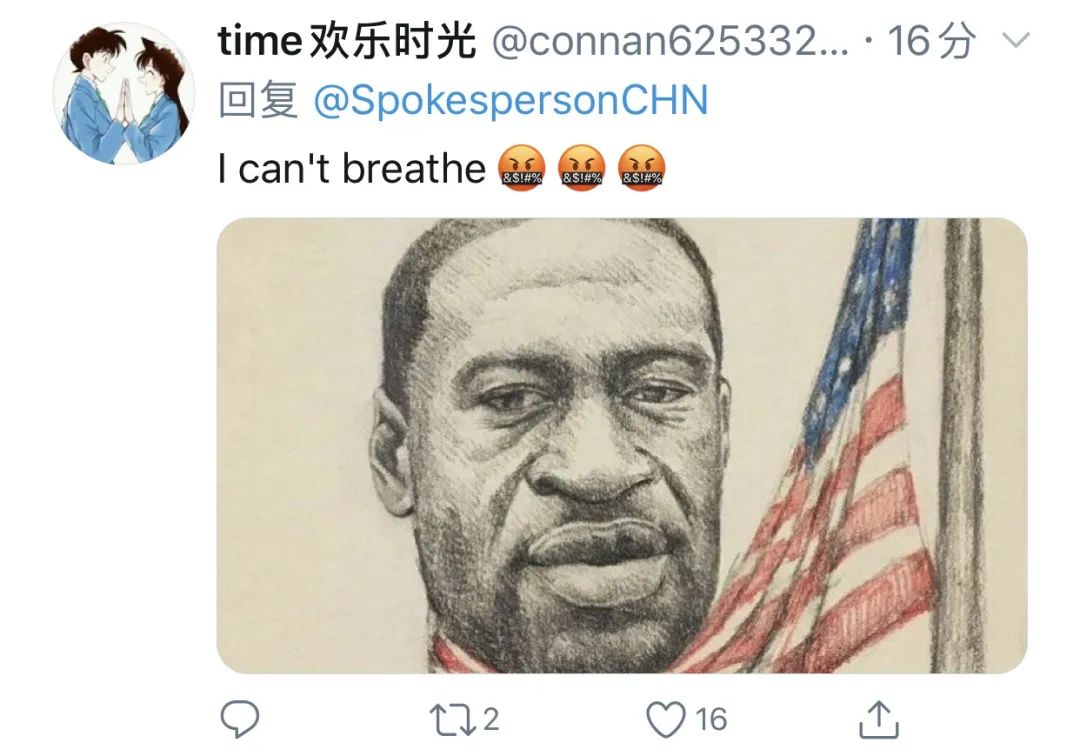Open the attached pencil sketch image
1080x756 pixels.
622,445
